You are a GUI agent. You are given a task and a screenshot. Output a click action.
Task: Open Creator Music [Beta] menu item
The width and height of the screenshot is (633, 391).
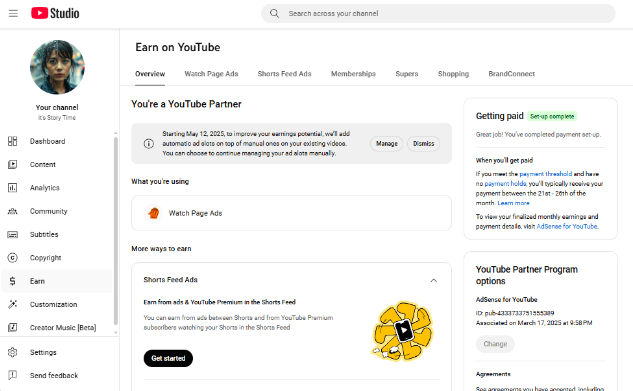click(x=63, y=327)
